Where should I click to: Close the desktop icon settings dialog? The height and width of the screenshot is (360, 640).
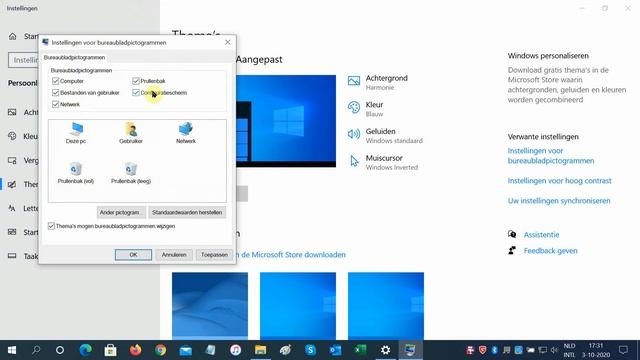pyautogui.click(x=228, y=42)
